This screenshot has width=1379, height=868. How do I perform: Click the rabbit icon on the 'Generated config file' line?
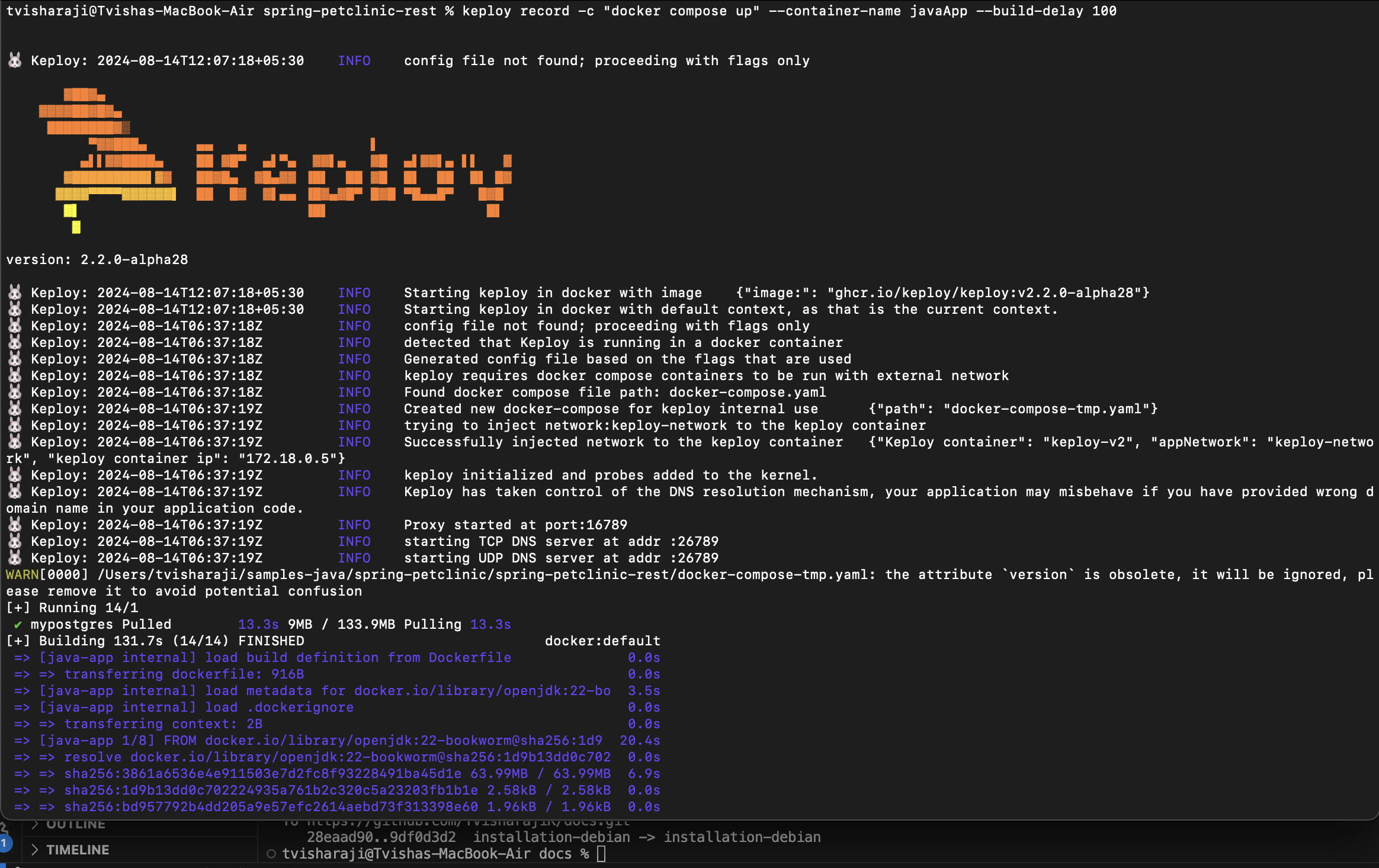(15, 358)
